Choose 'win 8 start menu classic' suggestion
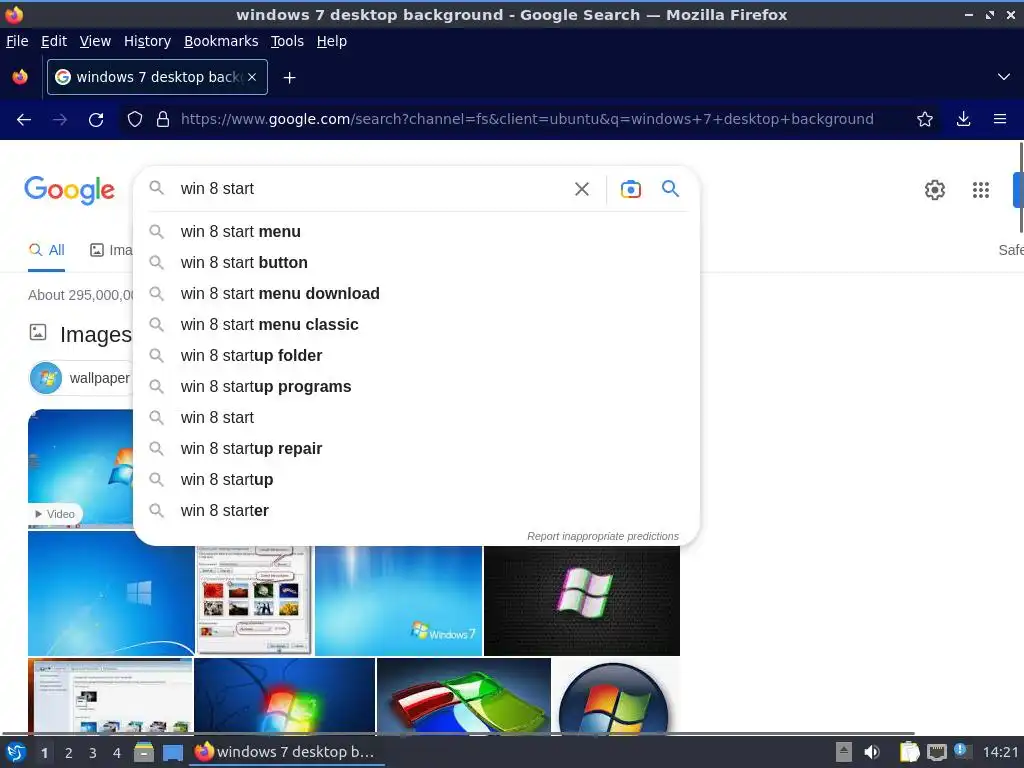Screen dimensions: 1024x768 [416, 325]
